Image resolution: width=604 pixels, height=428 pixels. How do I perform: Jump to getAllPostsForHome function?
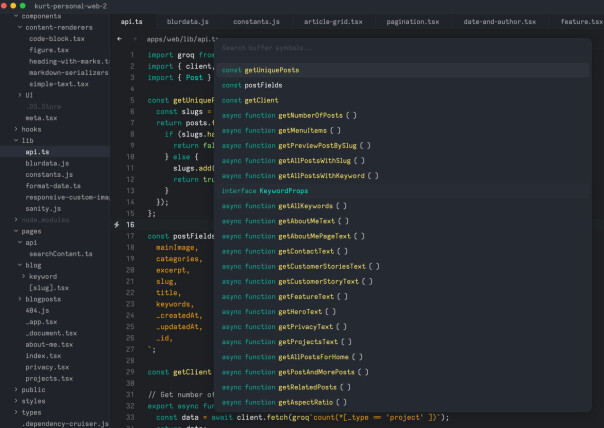tap(403, 357)
